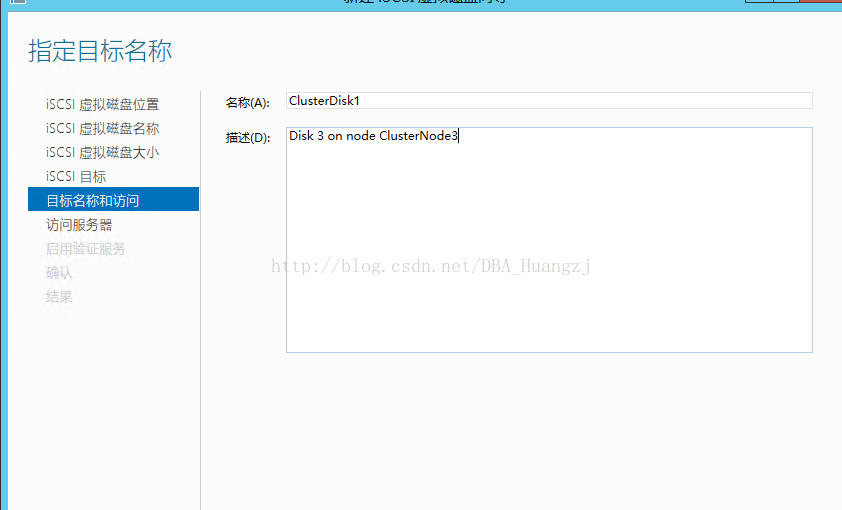The height and width of the screenshot is (510, 842).
Task: Select the 目标名称和访问 step
Action: tap(113, 199)
